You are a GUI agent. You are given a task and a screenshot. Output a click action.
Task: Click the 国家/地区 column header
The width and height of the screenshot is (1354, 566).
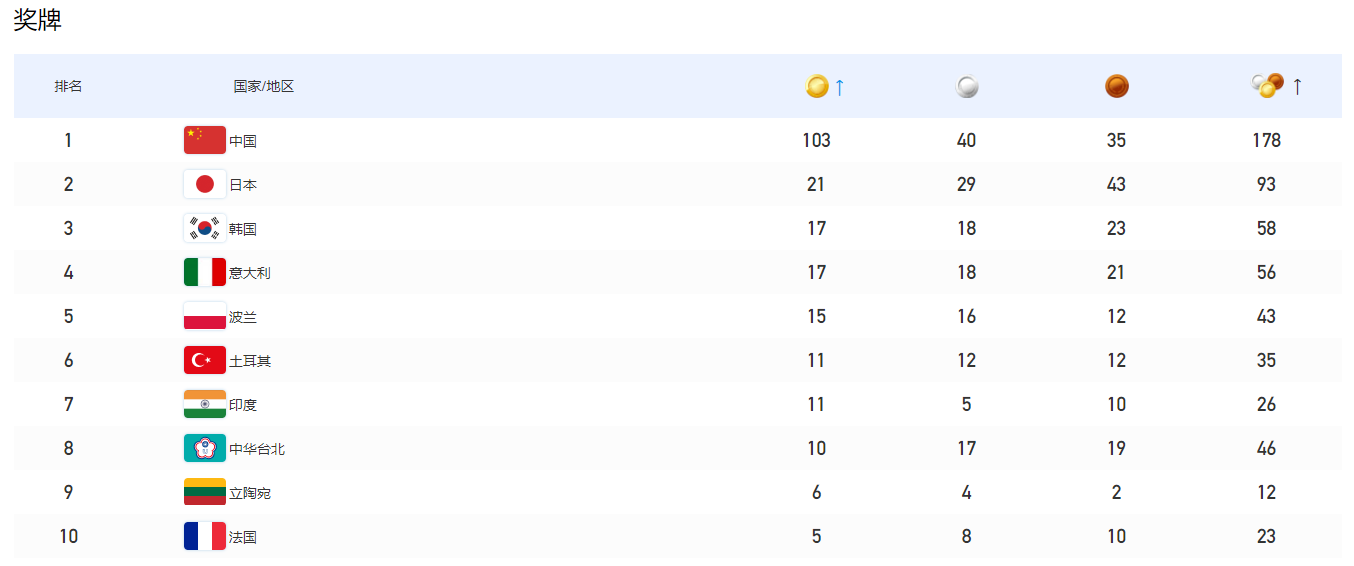point(264,87)
